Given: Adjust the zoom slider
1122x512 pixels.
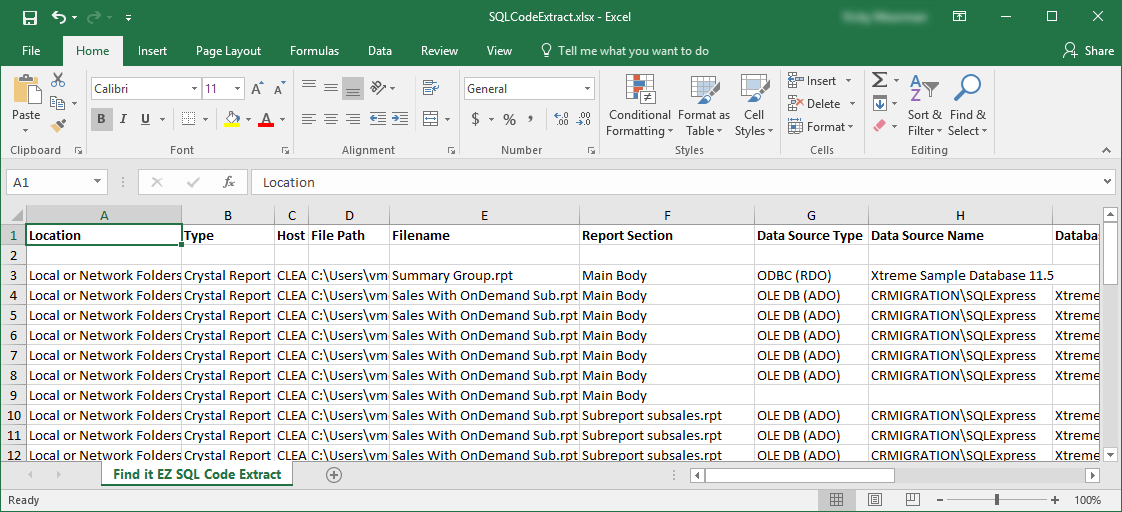Looking at the screenshot, I should coord(996,500).
